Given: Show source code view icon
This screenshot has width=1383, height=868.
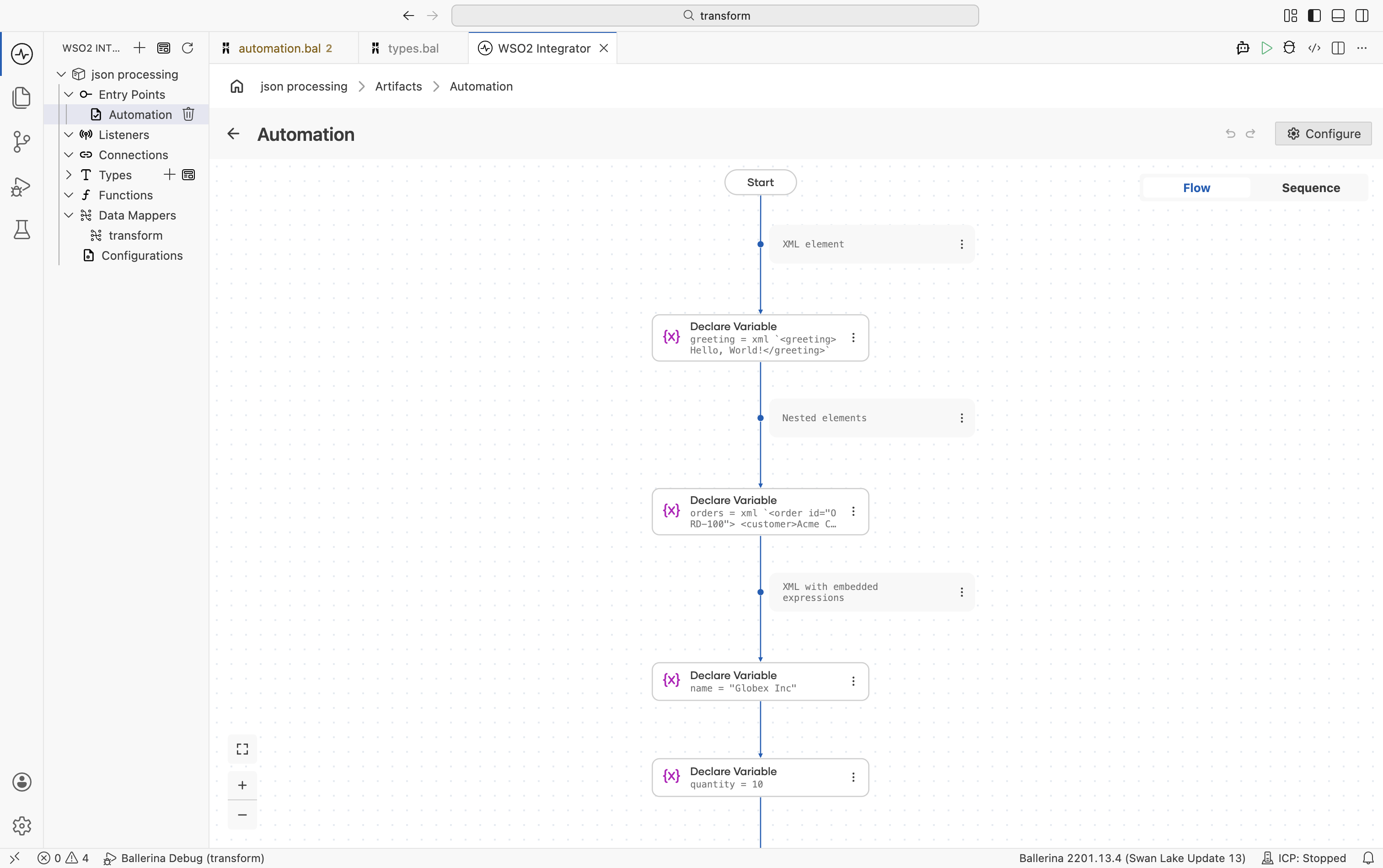Looking at the screenshot, I should (1314, 48).
